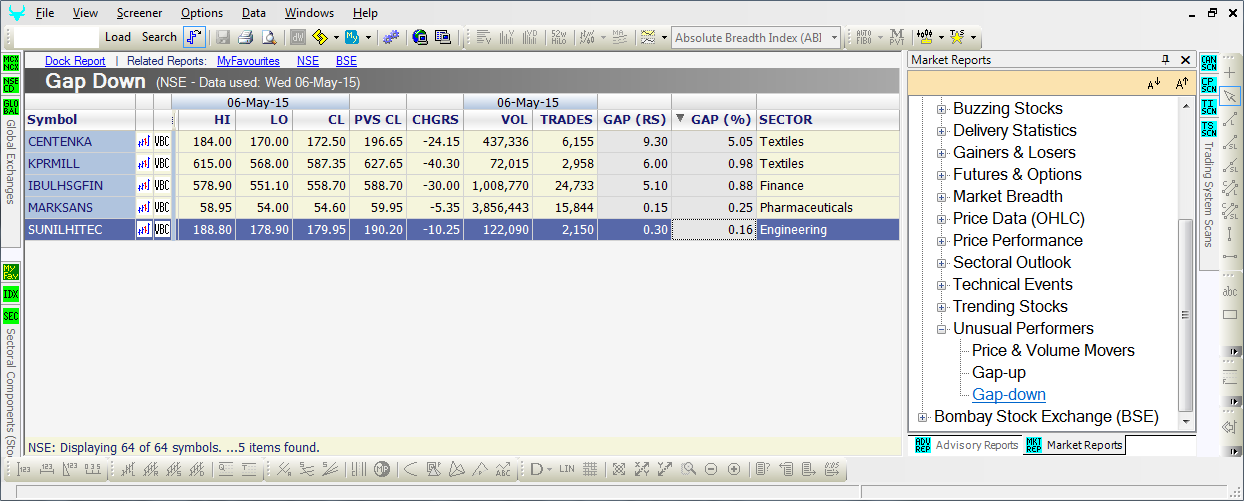The image size is (1244, 501).
Task: Select the MARKSANS symbol row
Action: point(462,207)
